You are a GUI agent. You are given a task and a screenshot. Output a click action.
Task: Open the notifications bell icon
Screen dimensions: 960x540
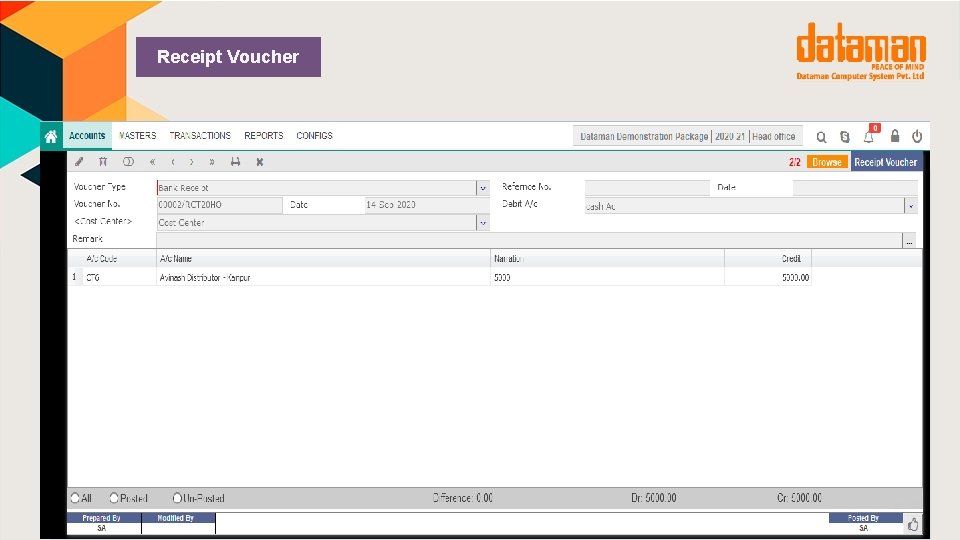(869, 137)
